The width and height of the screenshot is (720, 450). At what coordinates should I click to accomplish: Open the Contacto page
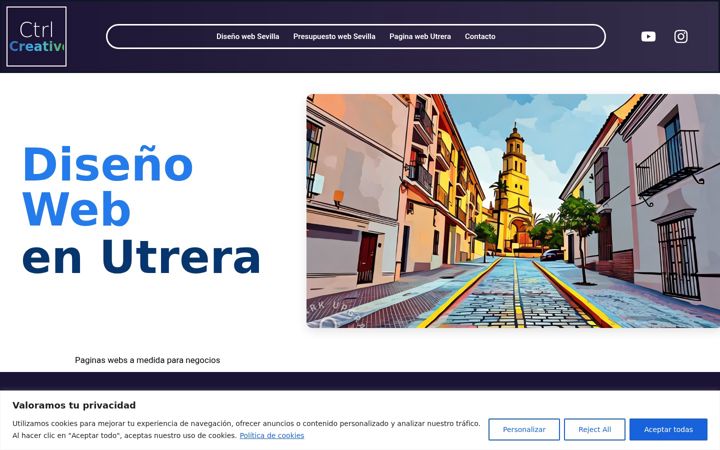[x=479, y=36]
